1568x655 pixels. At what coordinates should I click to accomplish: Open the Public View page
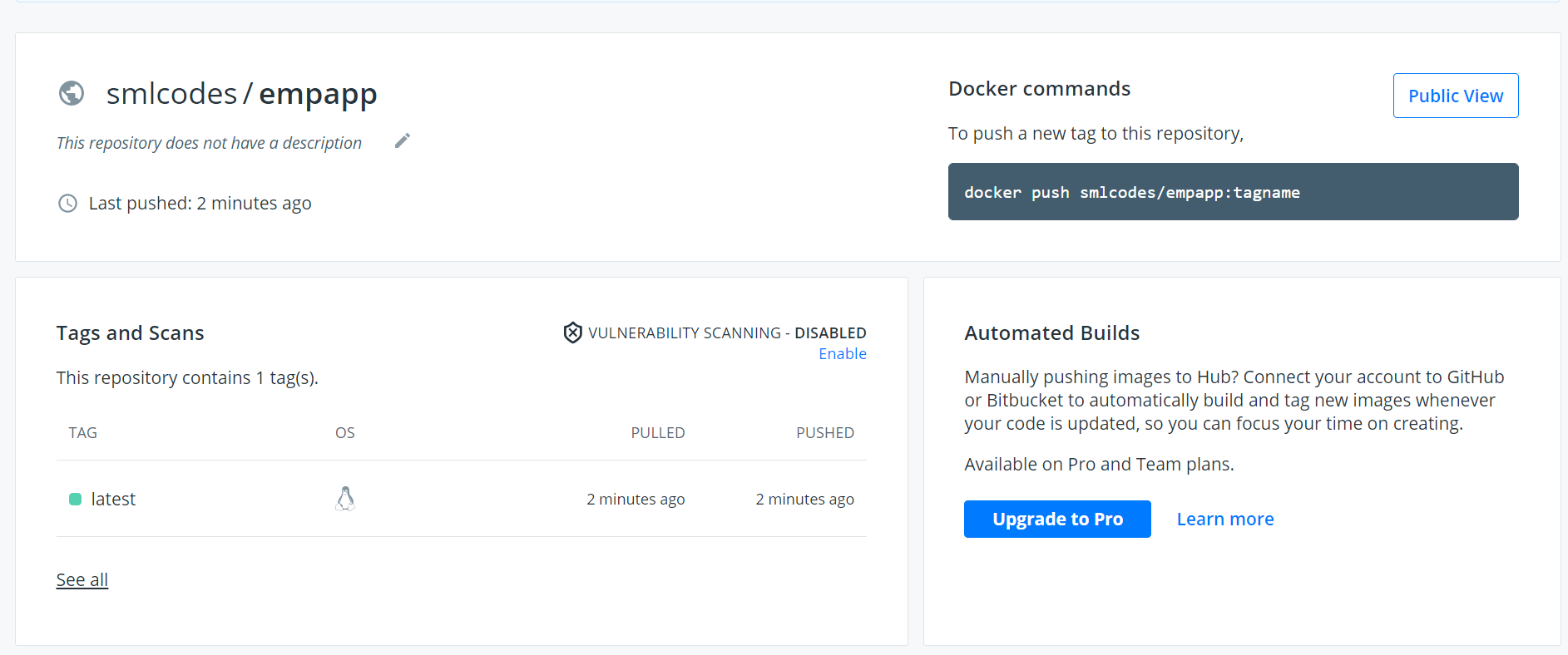1456,96
